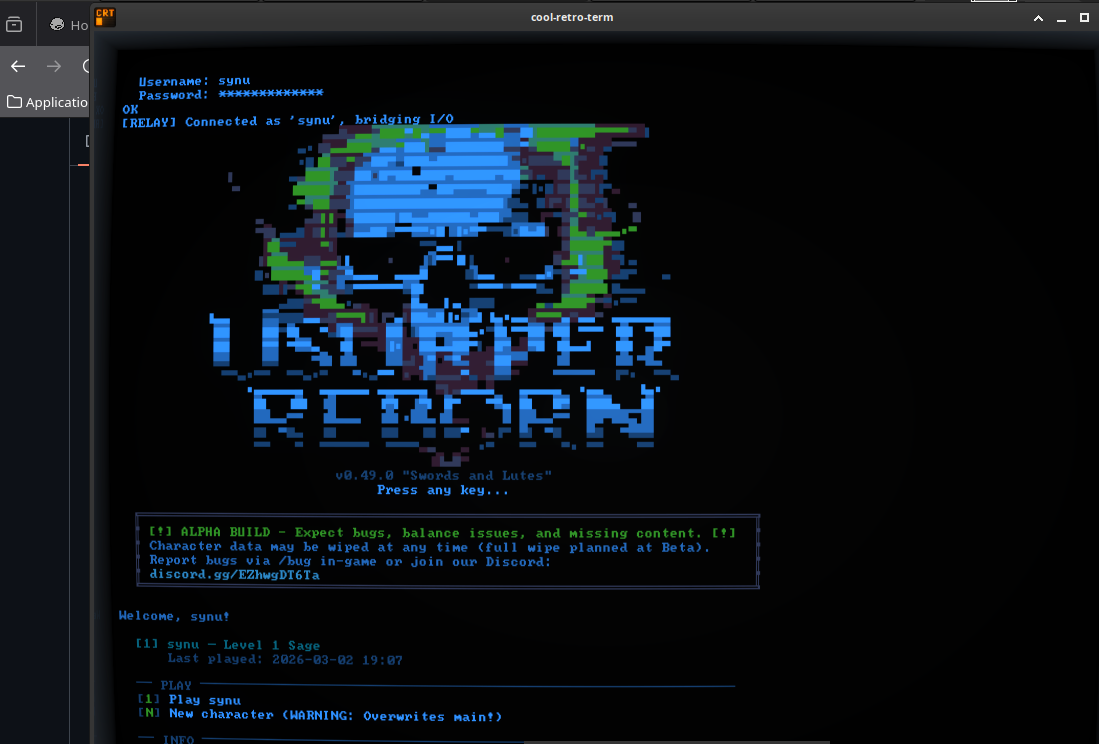Click the 'synu - Level 1 Sage' entry
The height and width of the screenshot is (744, 1099).
click(x=243, y=645)
